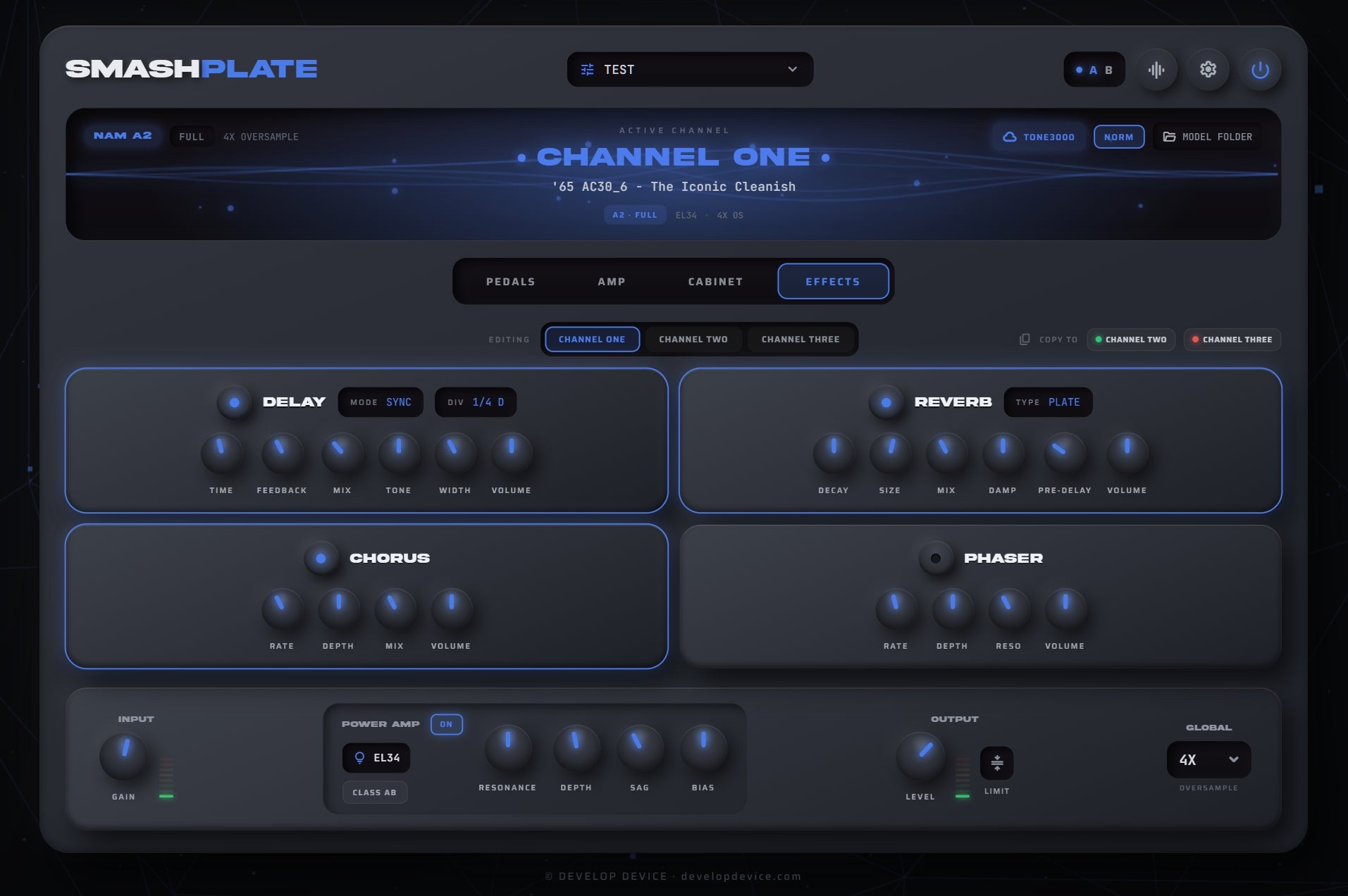Image resolution: width=1348 pixels, height=896 pixels.
Task: Click the INPUT GAIN knob
Action: point(124,757)
